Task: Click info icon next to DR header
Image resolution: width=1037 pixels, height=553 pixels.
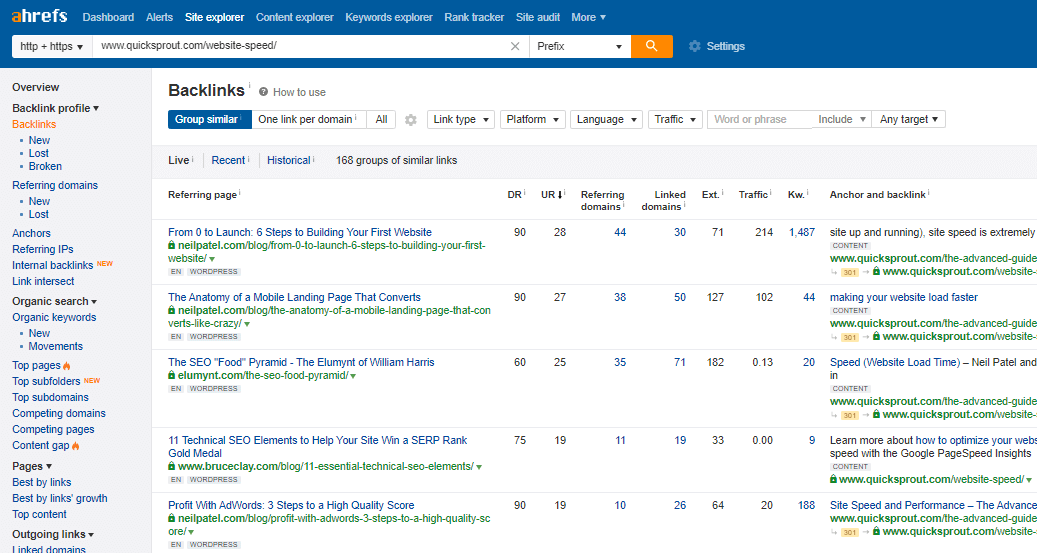Action: (x=524, y=192)
